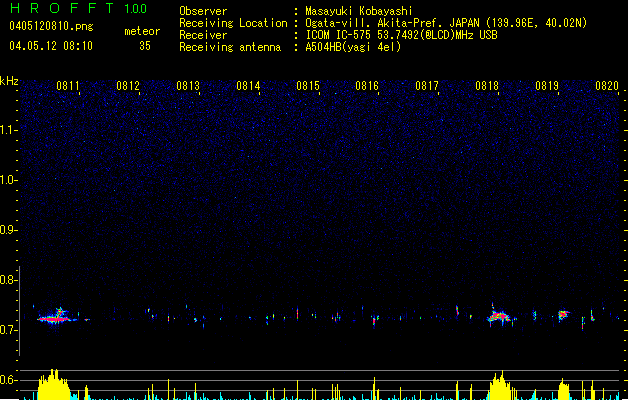
Task: Click the A504HB(yagi 4el) antenna text
Action: click(x=353, y=47)
